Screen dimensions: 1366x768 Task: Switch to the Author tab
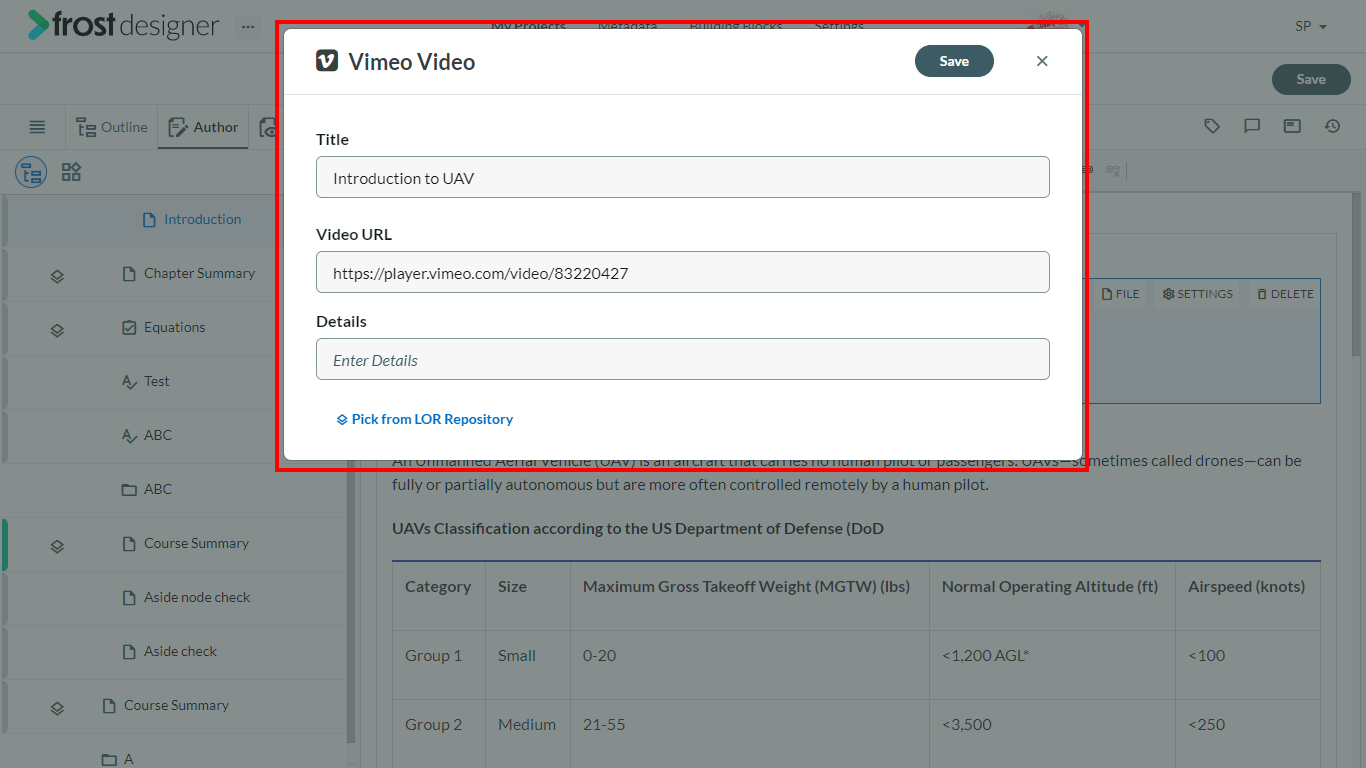204,127
